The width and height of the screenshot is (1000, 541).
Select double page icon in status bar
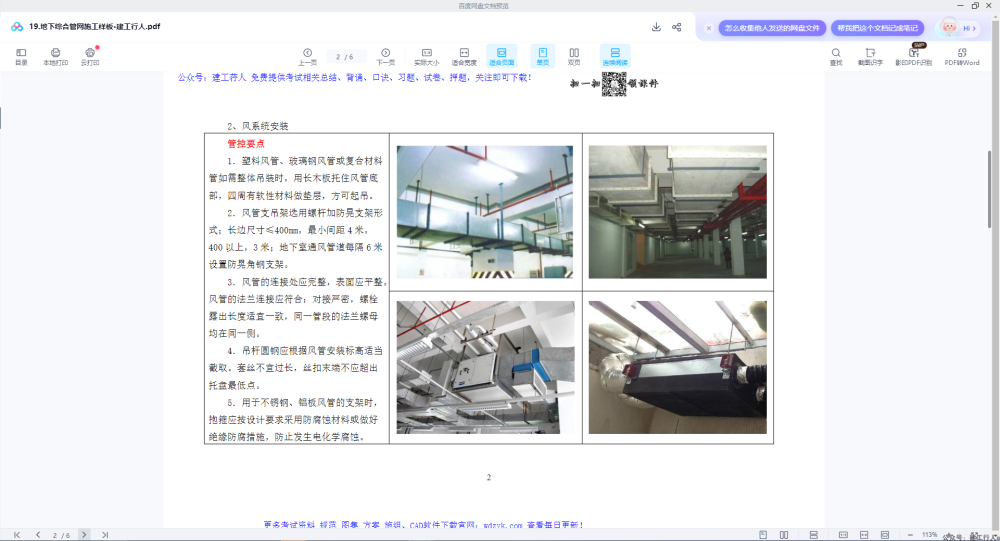click(784, 535)
